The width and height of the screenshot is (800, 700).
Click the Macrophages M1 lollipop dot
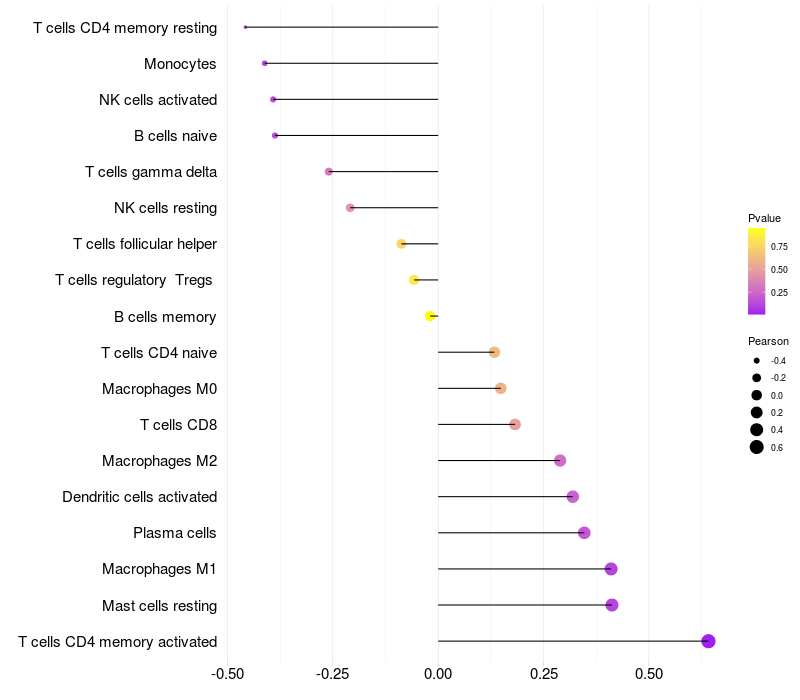[611, 569]
